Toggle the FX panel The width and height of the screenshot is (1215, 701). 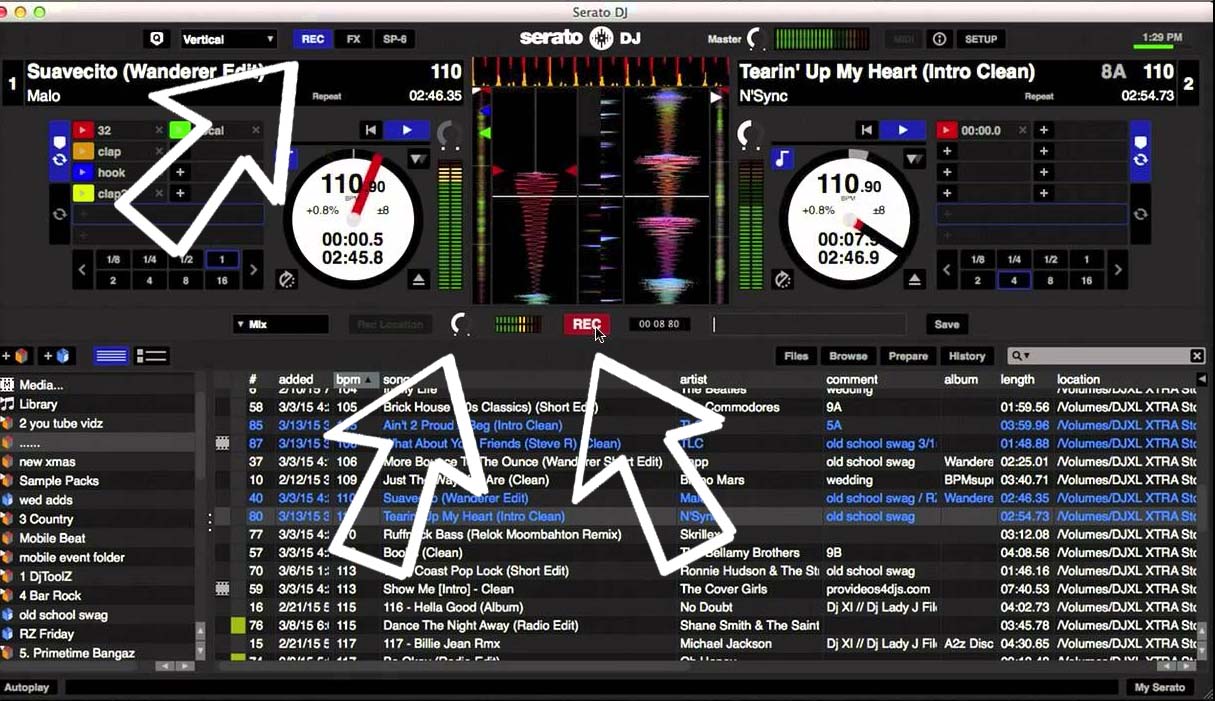pyautogui.click(x=353, y=39)
